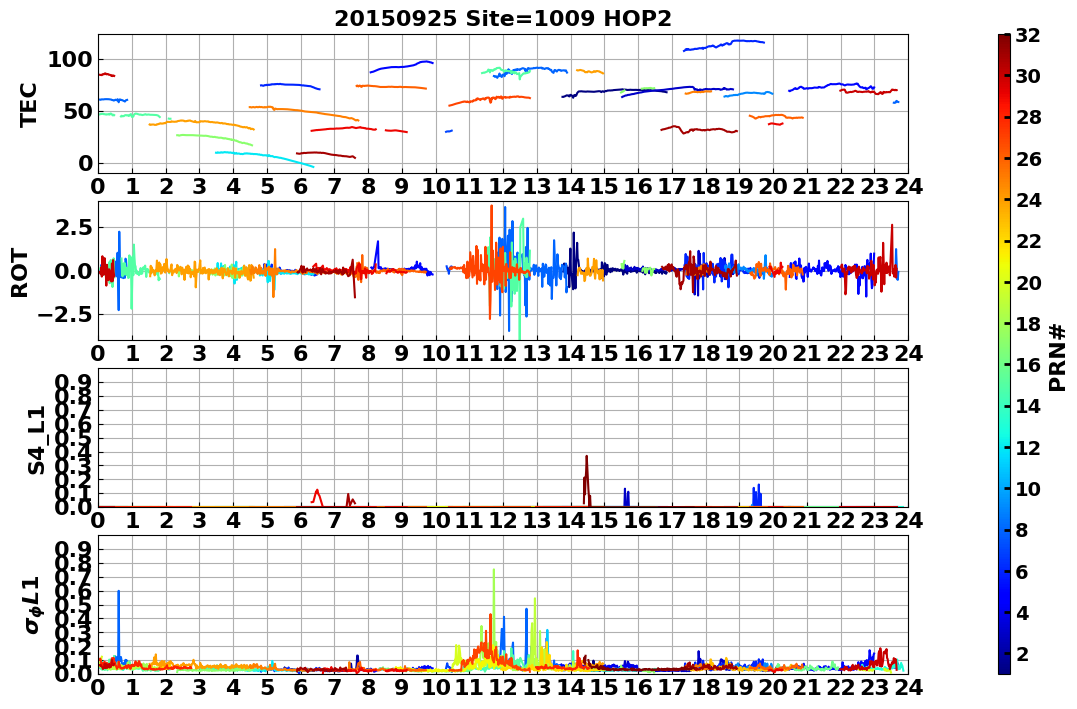Click the ROT y-axis label
Image resolution: width=1077 pixels, height=709 pixels.
pos(20,273)
